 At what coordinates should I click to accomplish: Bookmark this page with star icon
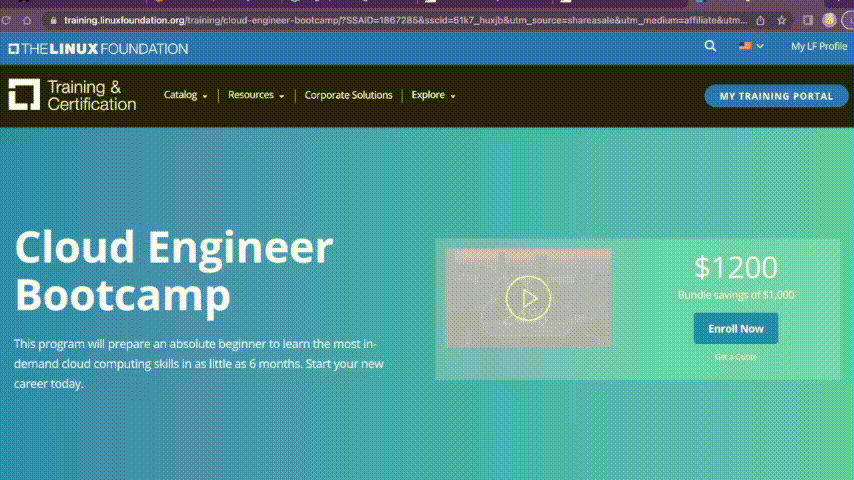[x=782, y=21]
